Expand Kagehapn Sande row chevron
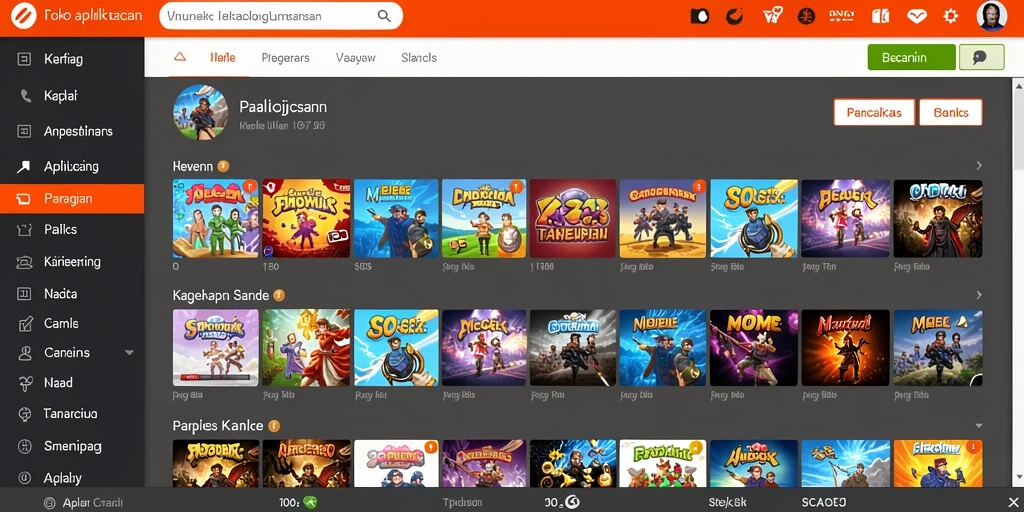 [979, 295]
